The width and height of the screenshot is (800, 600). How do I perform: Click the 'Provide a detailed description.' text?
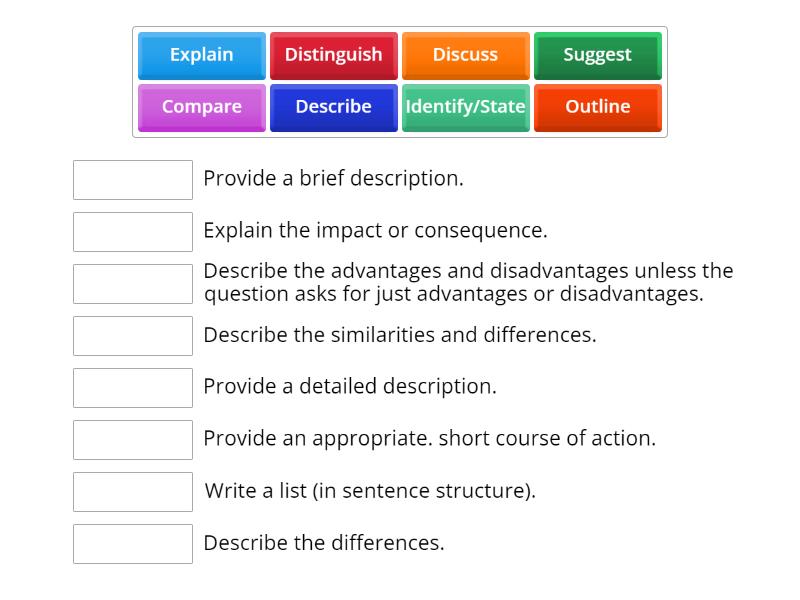[x=350, y=387]
